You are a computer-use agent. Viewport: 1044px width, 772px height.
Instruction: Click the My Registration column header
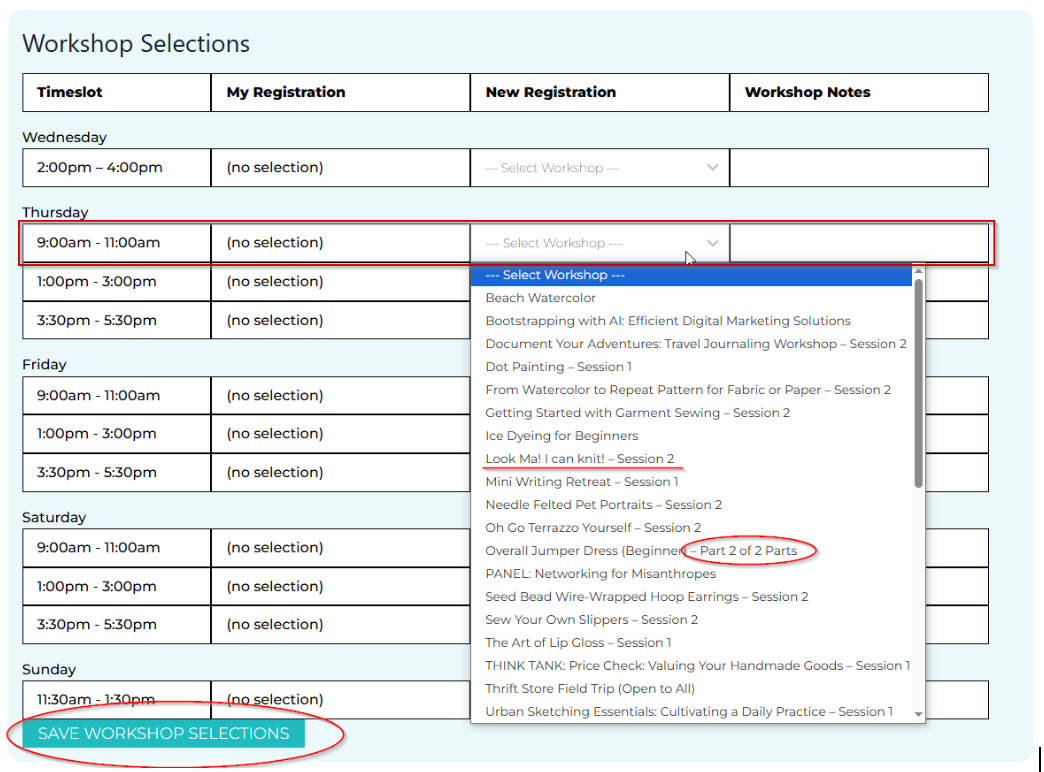coord(340,93)
